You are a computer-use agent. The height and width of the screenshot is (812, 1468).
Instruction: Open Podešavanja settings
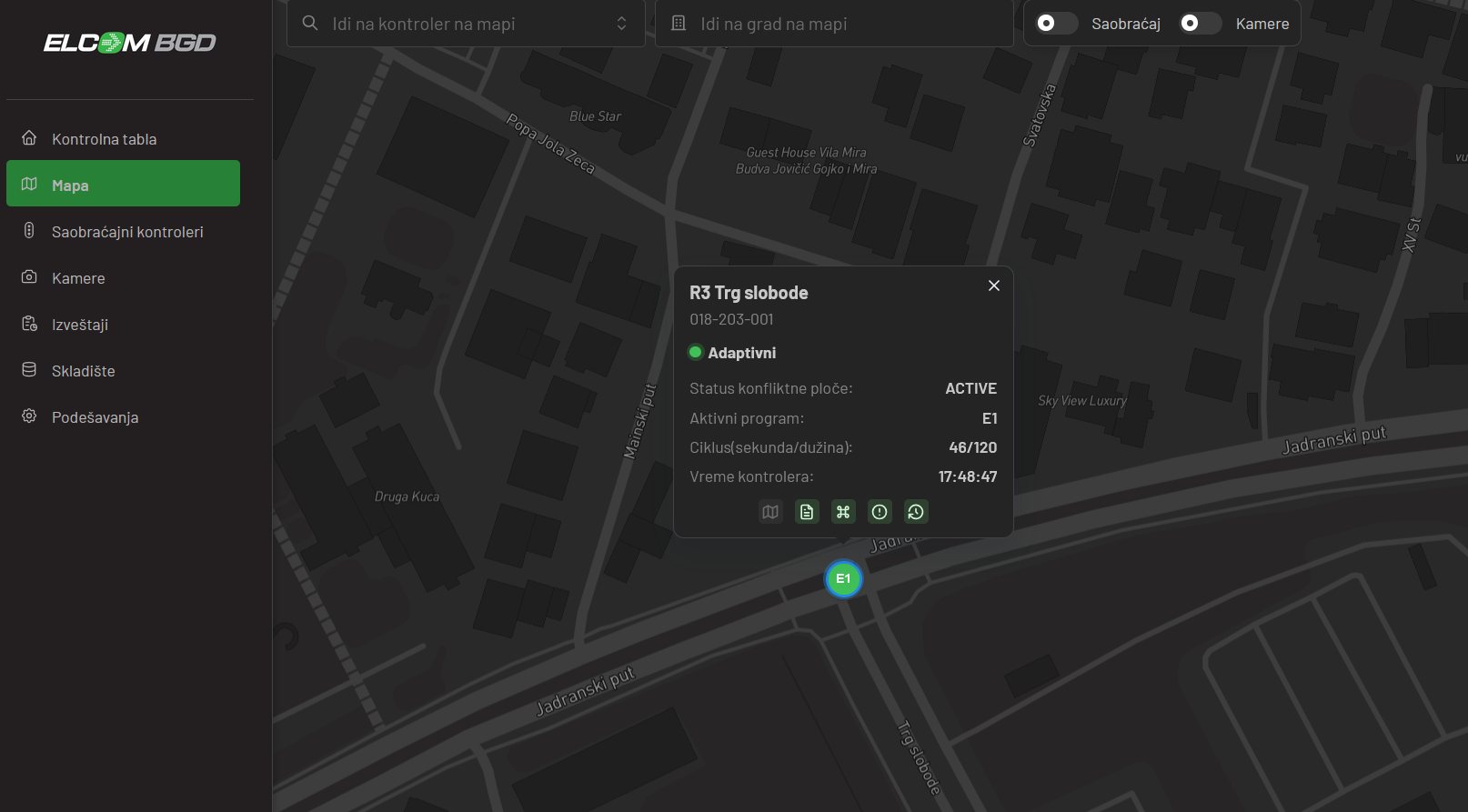coord(123,417)
